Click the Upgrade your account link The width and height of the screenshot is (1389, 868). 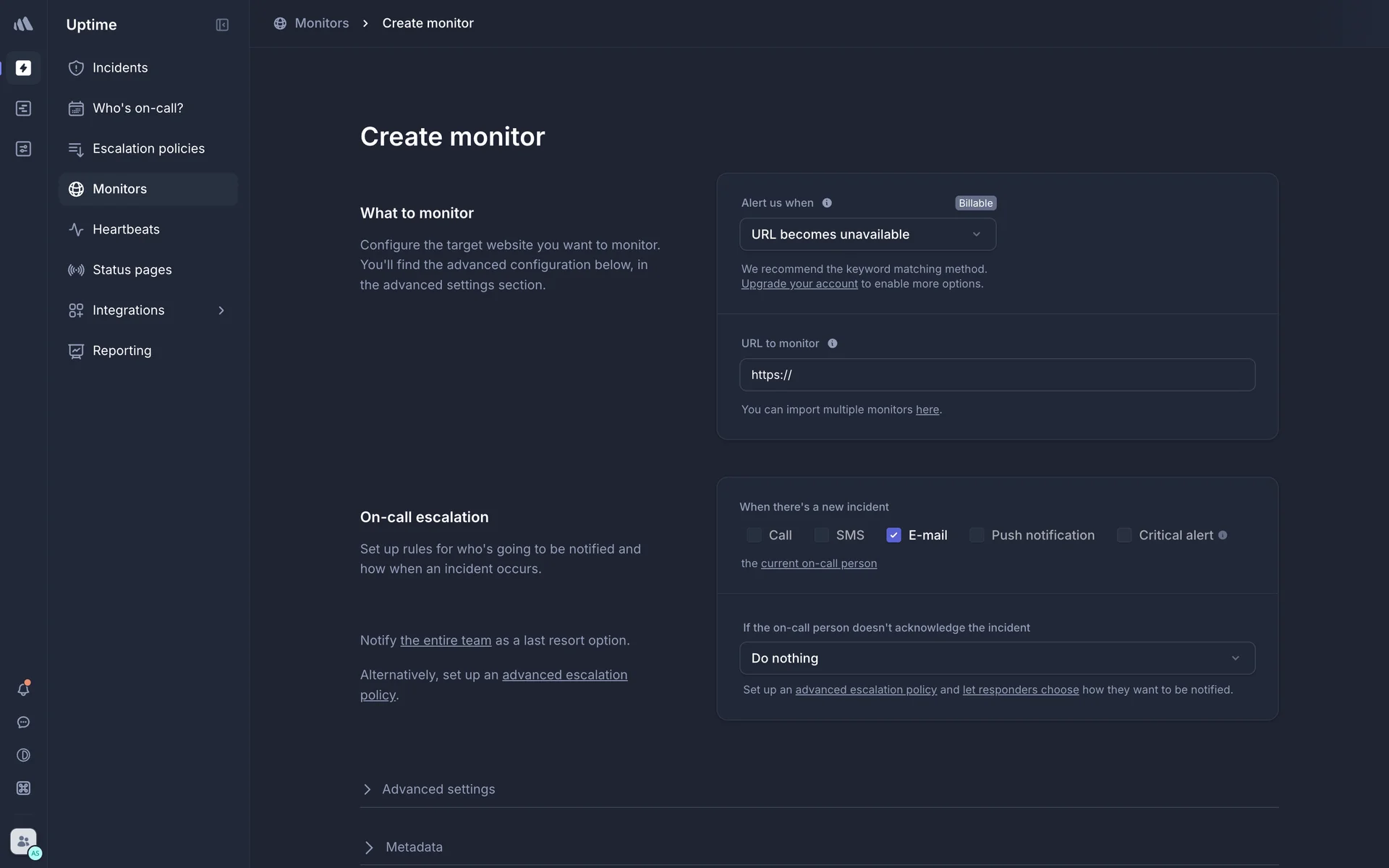[799, 284]
